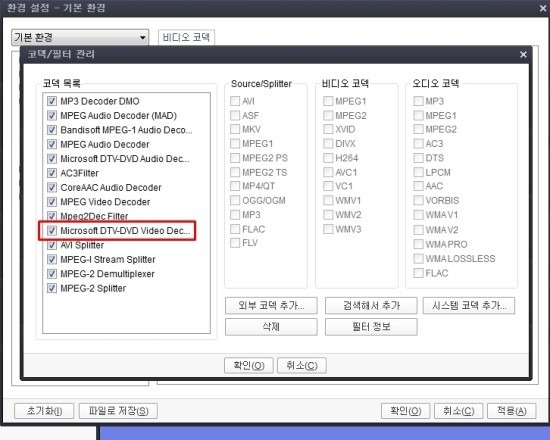This screenshot has height=440, width=550.
Task: Click 삭제 delete button
Action: point(271,327)
